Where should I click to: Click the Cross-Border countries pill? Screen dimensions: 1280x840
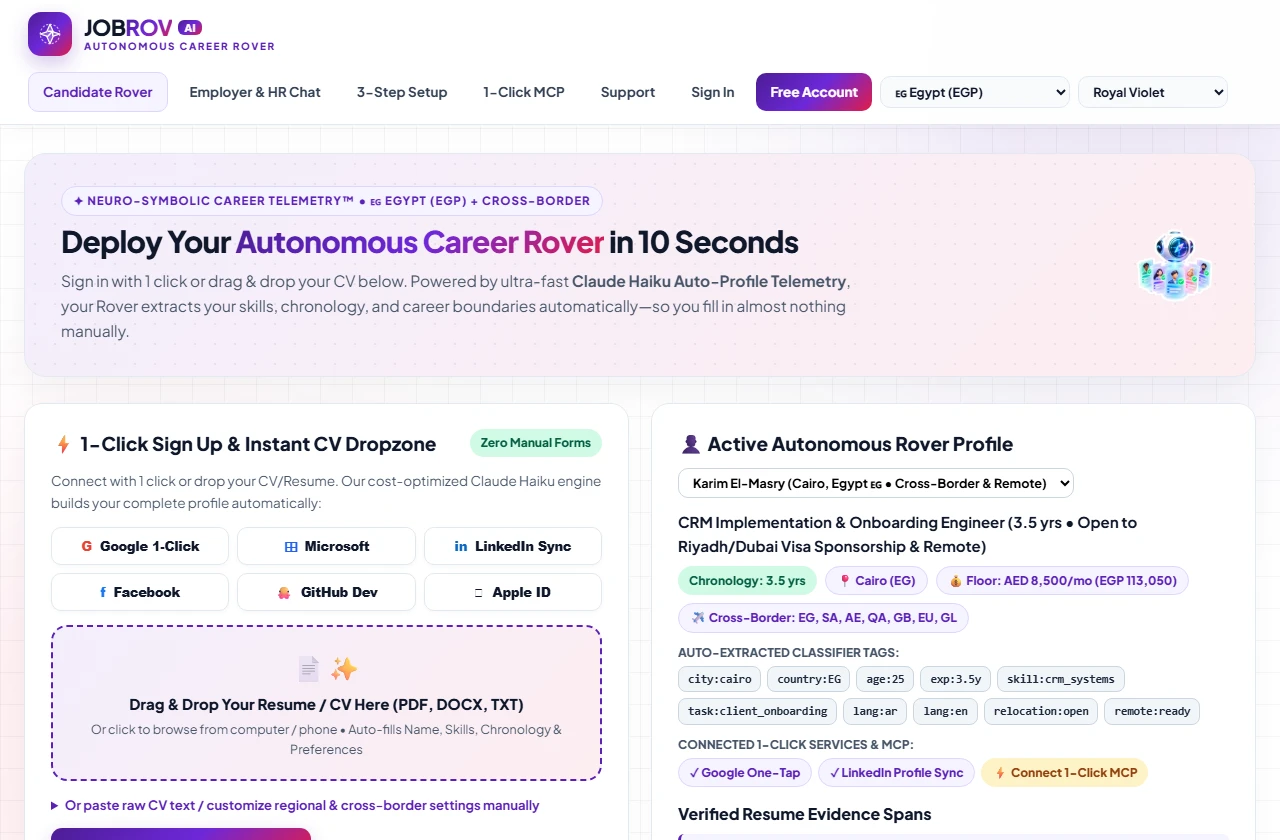tap(823, 618)
